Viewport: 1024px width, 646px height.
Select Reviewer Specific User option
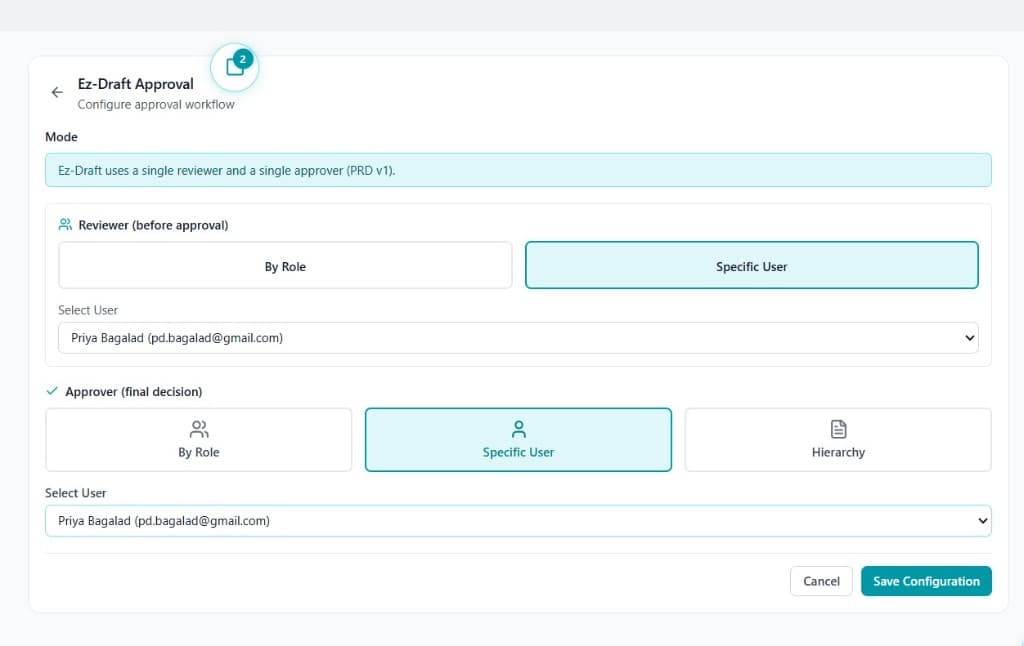point(752,265)
